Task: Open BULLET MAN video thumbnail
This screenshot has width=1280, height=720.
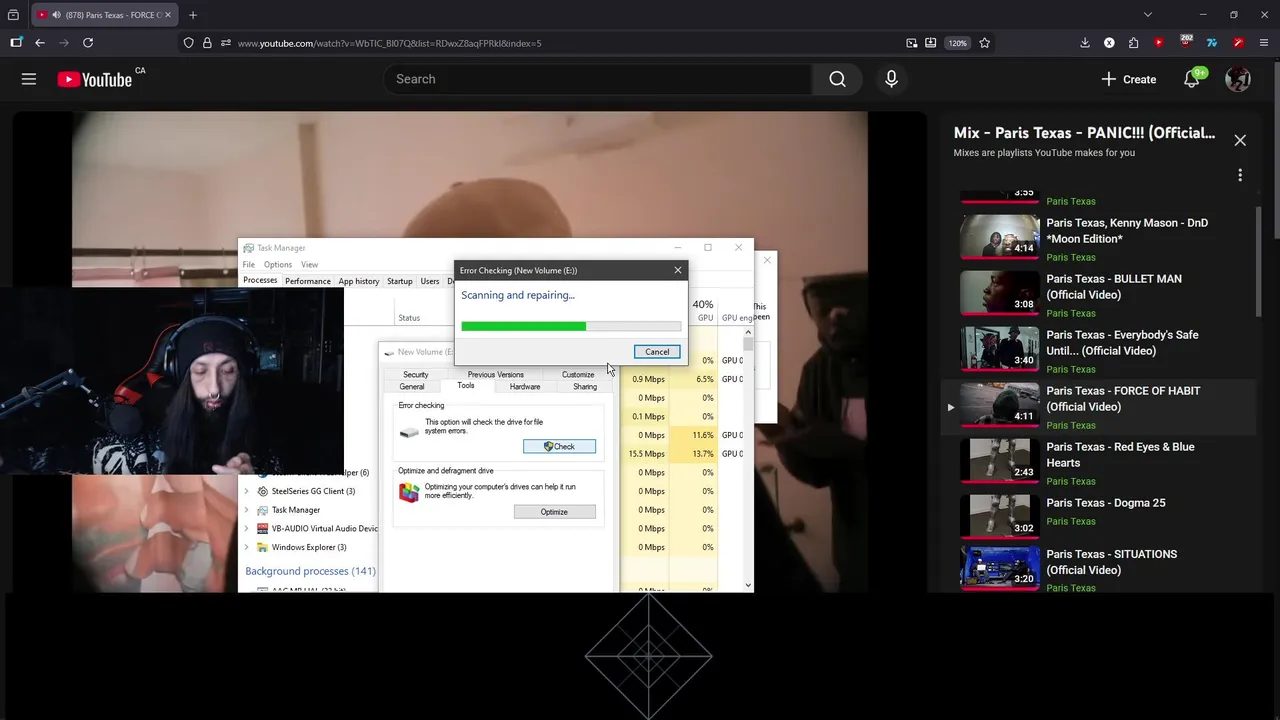Action: click(1000, 293)
